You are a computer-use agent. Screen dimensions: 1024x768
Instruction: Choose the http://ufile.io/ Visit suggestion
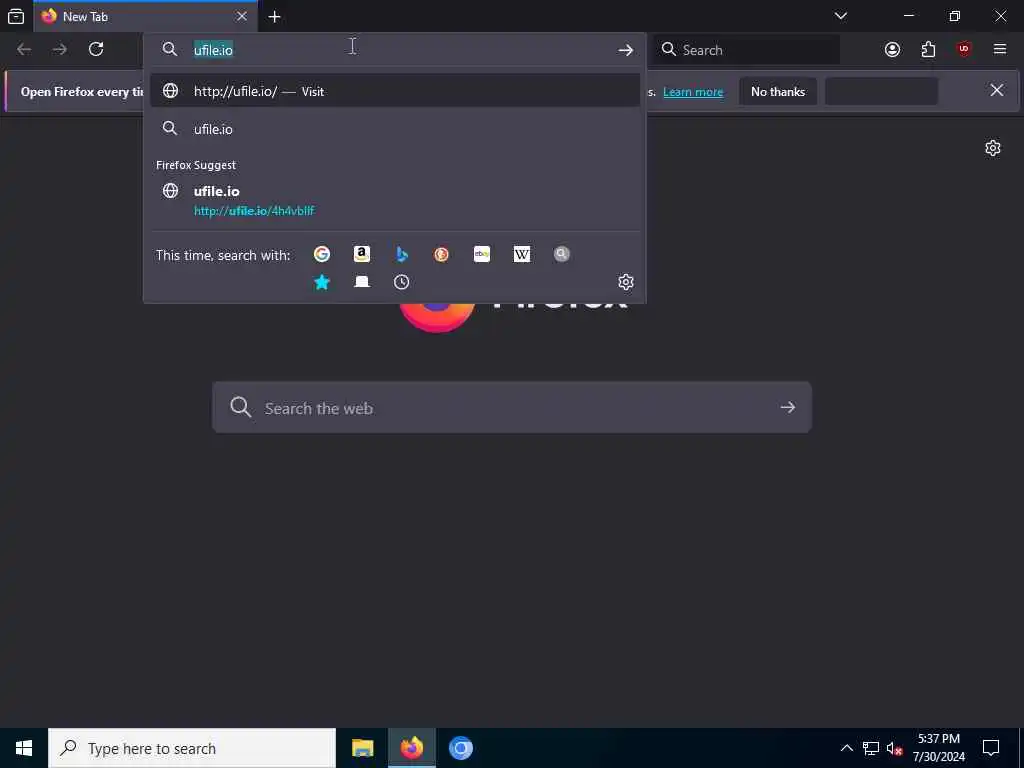pos(394,91)
